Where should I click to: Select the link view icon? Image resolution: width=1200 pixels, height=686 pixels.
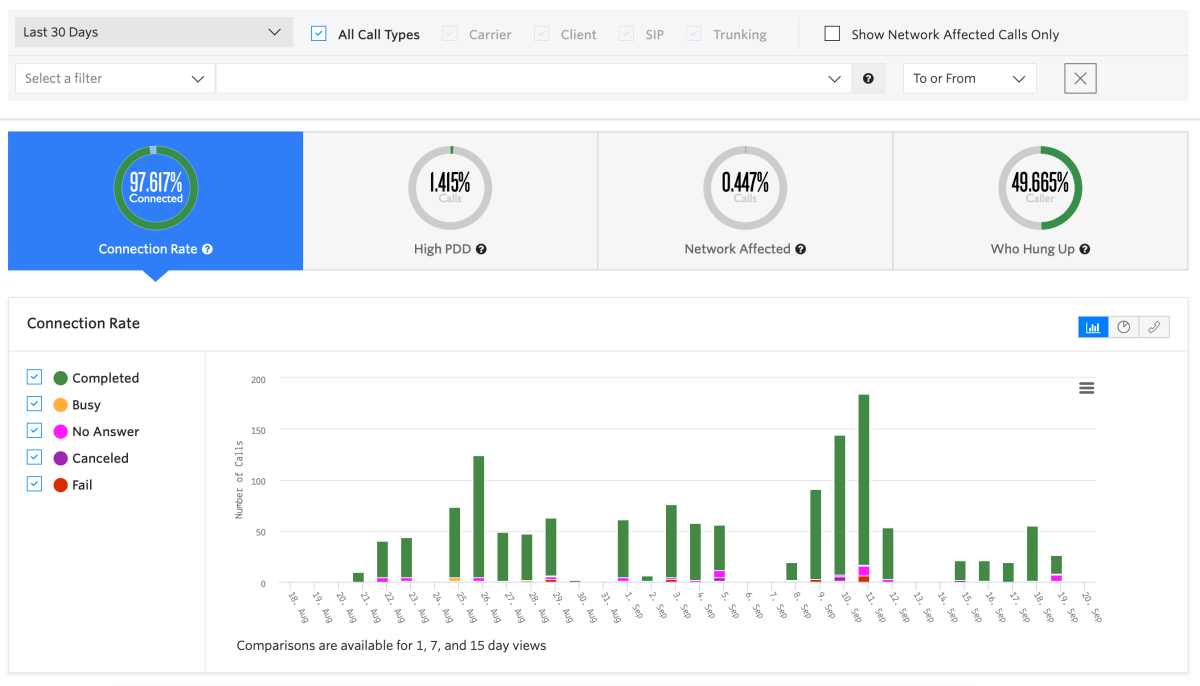(x=1154, y=327)
